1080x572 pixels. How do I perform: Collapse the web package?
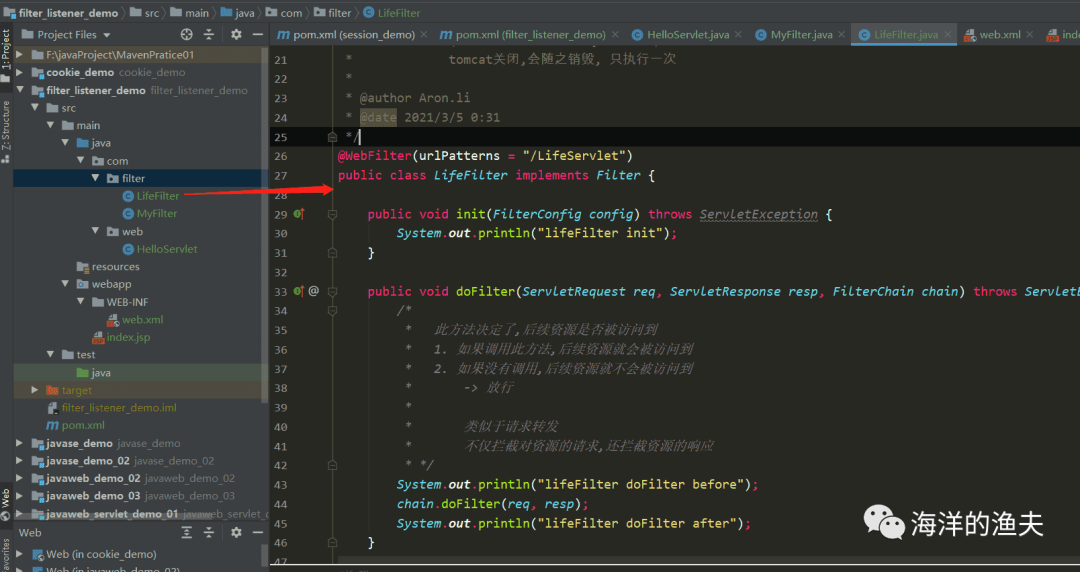pyautogui.click(x=96, y=232)
